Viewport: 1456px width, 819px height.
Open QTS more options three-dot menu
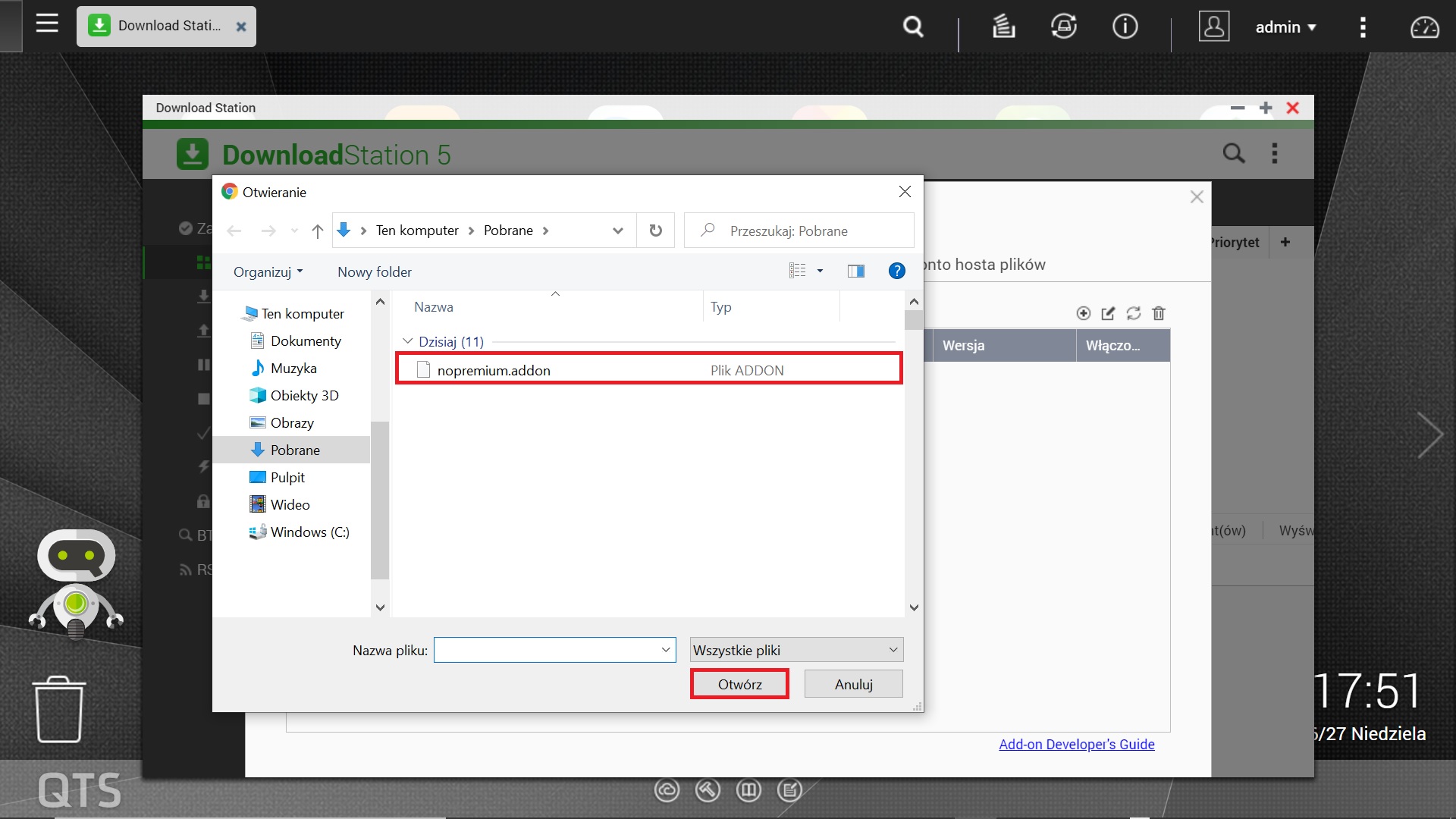coord(1363,27)
